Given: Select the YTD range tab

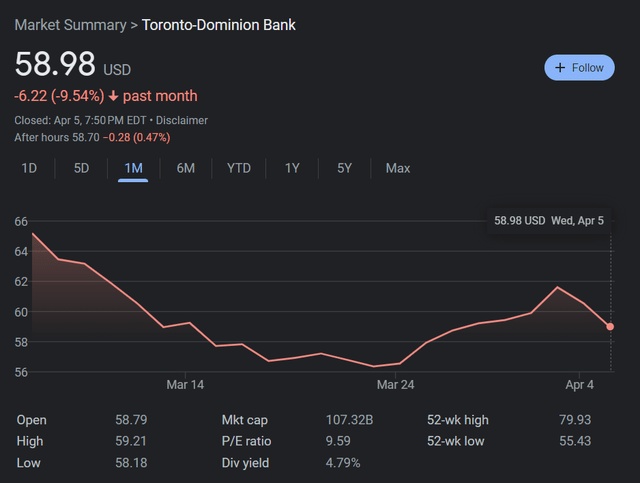Looking at the screenshot, I should (239, 168).
